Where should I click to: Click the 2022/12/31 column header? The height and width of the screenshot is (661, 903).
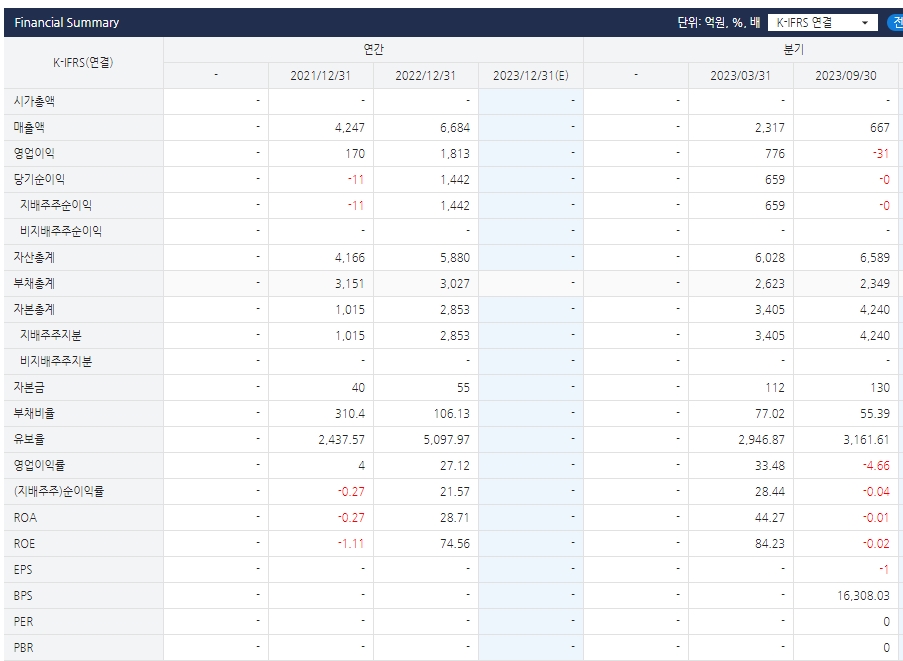pos(425,75)
